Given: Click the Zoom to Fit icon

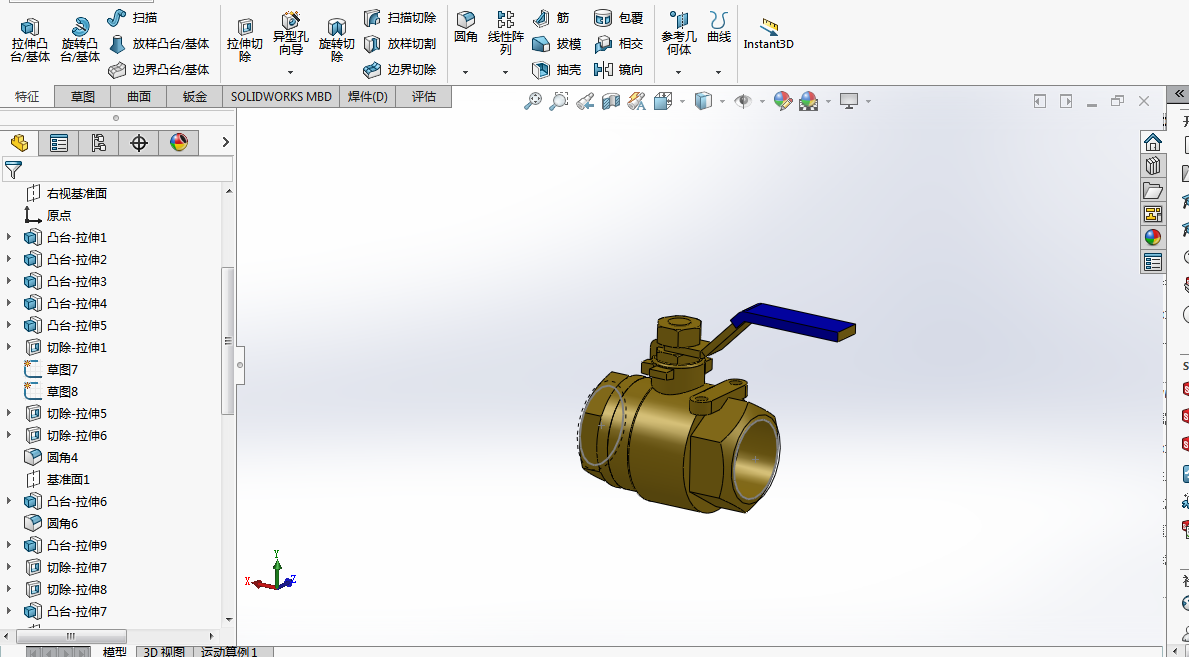Looking at the screenshot, I should point(533,101).
